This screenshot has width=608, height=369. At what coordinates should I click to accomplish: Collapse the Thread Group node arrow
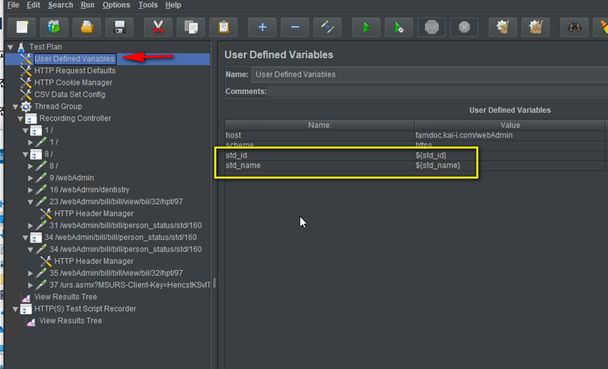(x=16, y=107)
